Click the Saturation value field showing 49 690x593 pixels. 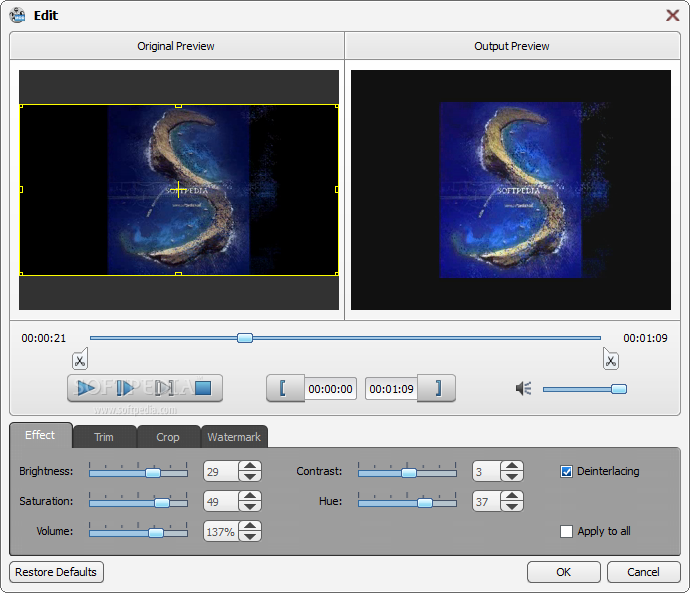click(x=221, y=501)
